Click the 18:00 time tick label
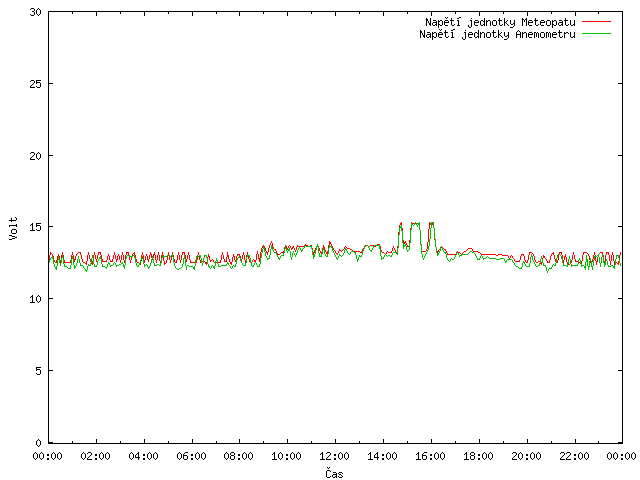640x480 pixels. point(478,456)
